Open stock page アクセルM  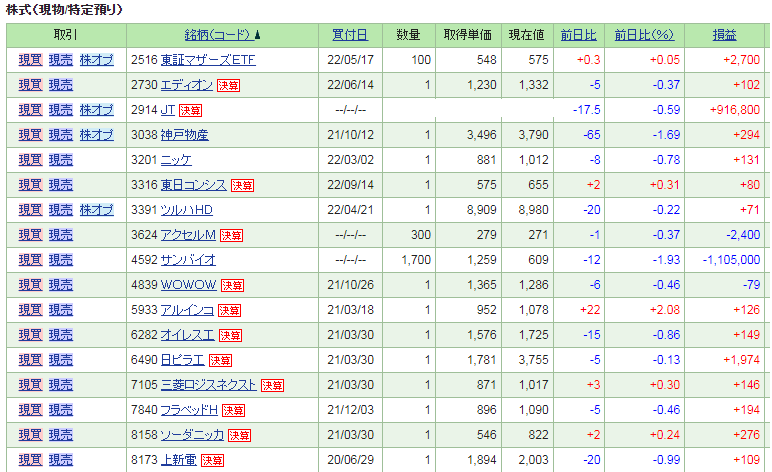[x=188, y=235]
